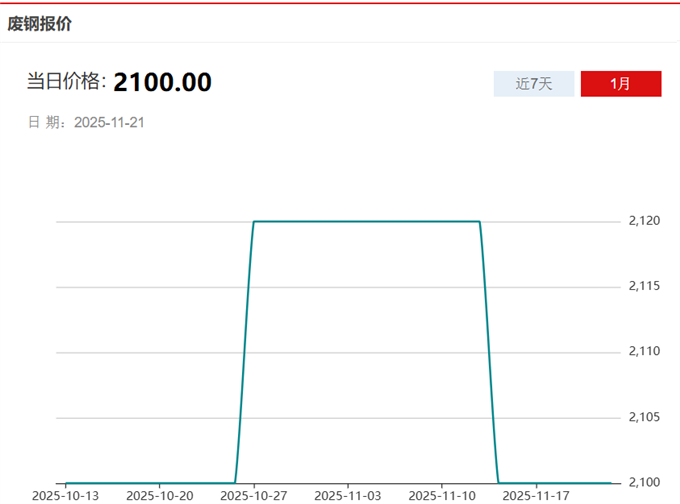Select the 2,110 y-axis value label

pos(644,352)
